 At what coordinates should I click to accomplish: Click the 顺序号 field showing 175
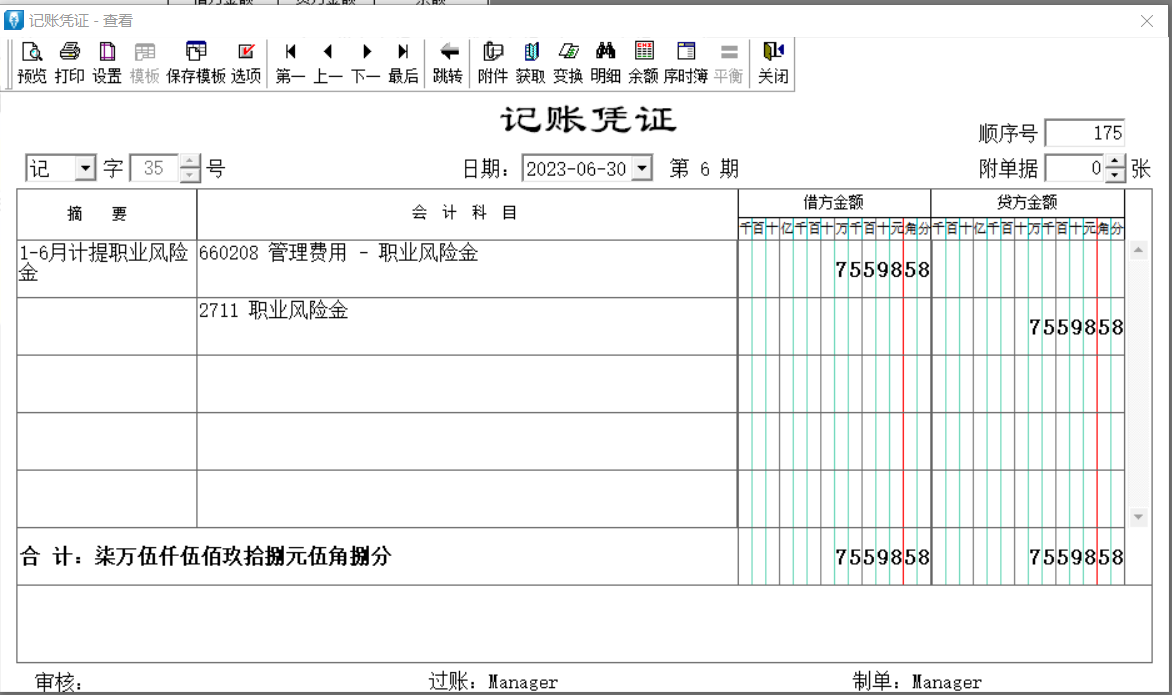click(x=1085, y=133)
